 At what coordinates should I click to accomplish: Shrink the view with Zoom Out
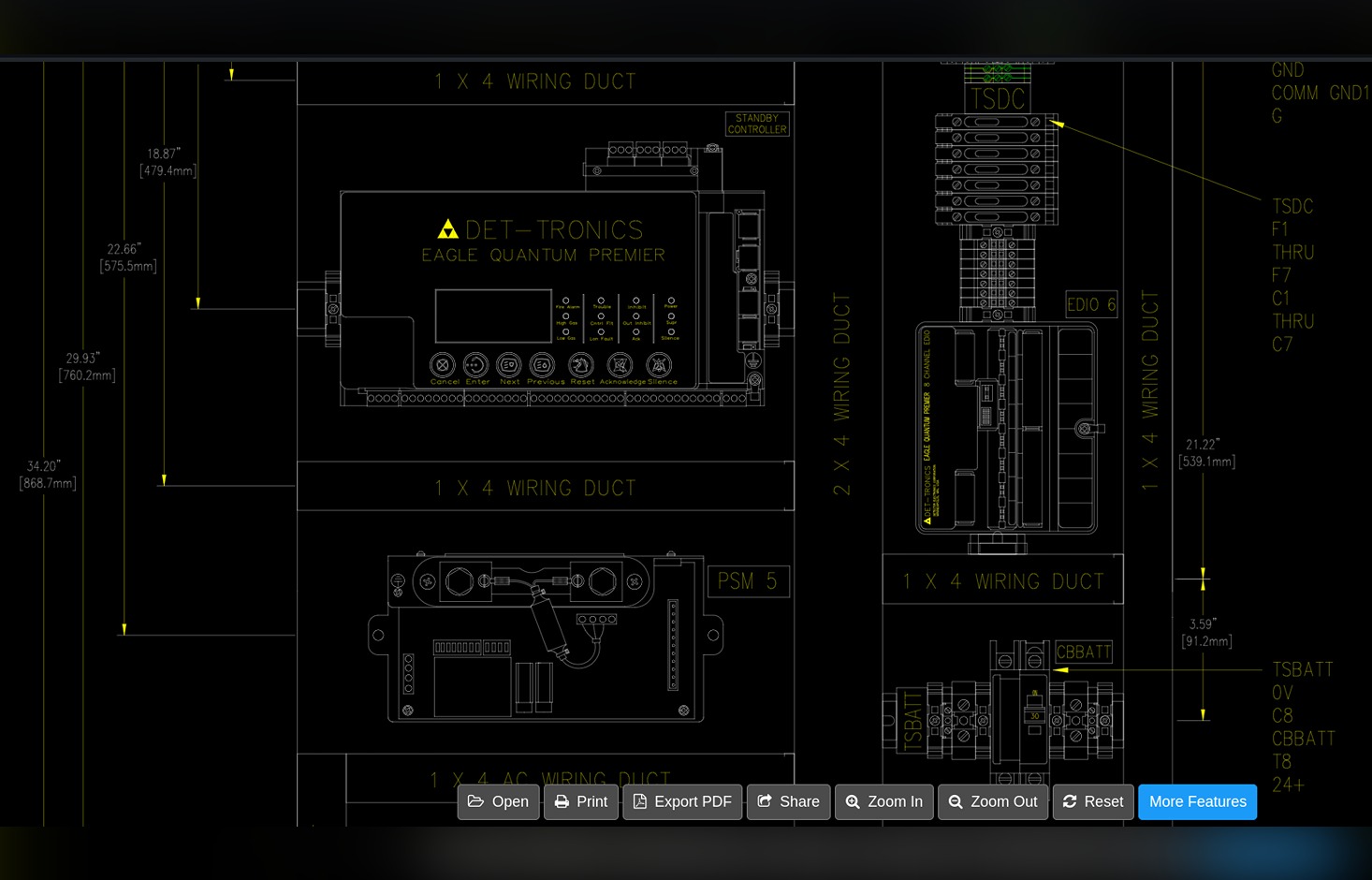993,801
